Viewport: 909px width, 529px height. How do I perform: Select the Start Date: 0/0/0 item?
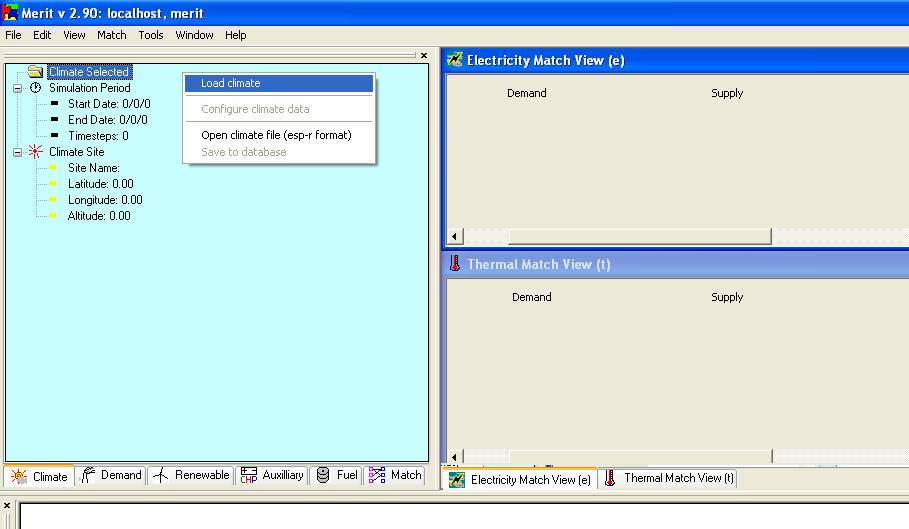(x=107, y=104)
